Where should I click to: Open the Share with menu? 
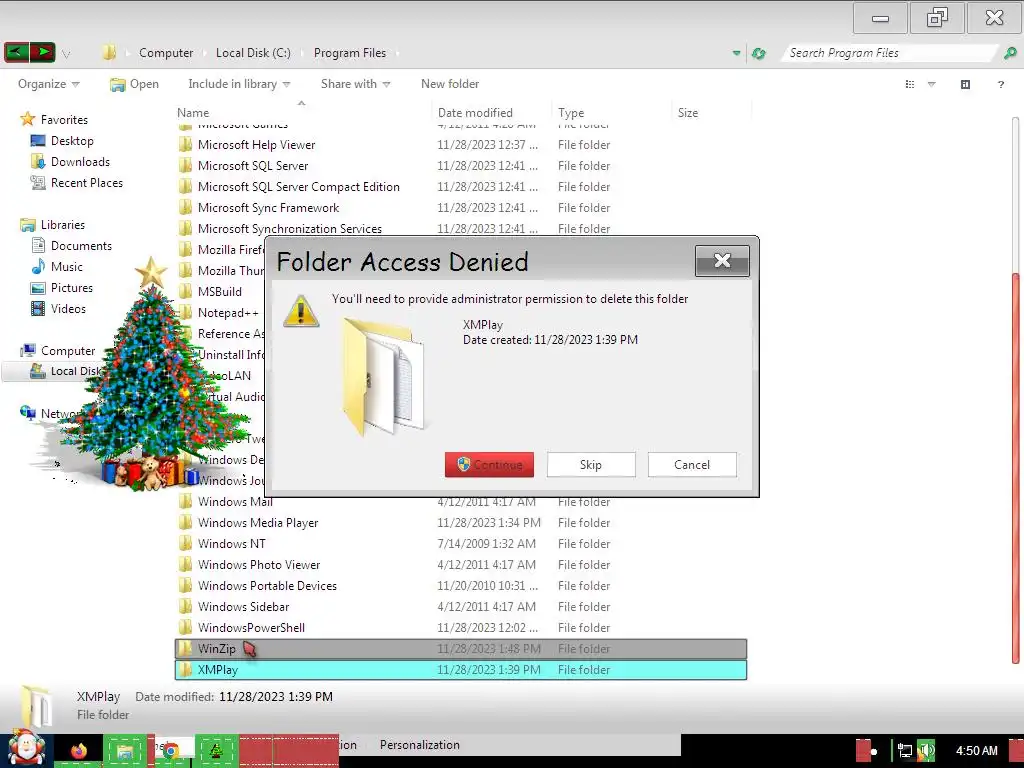coord(355,84)
